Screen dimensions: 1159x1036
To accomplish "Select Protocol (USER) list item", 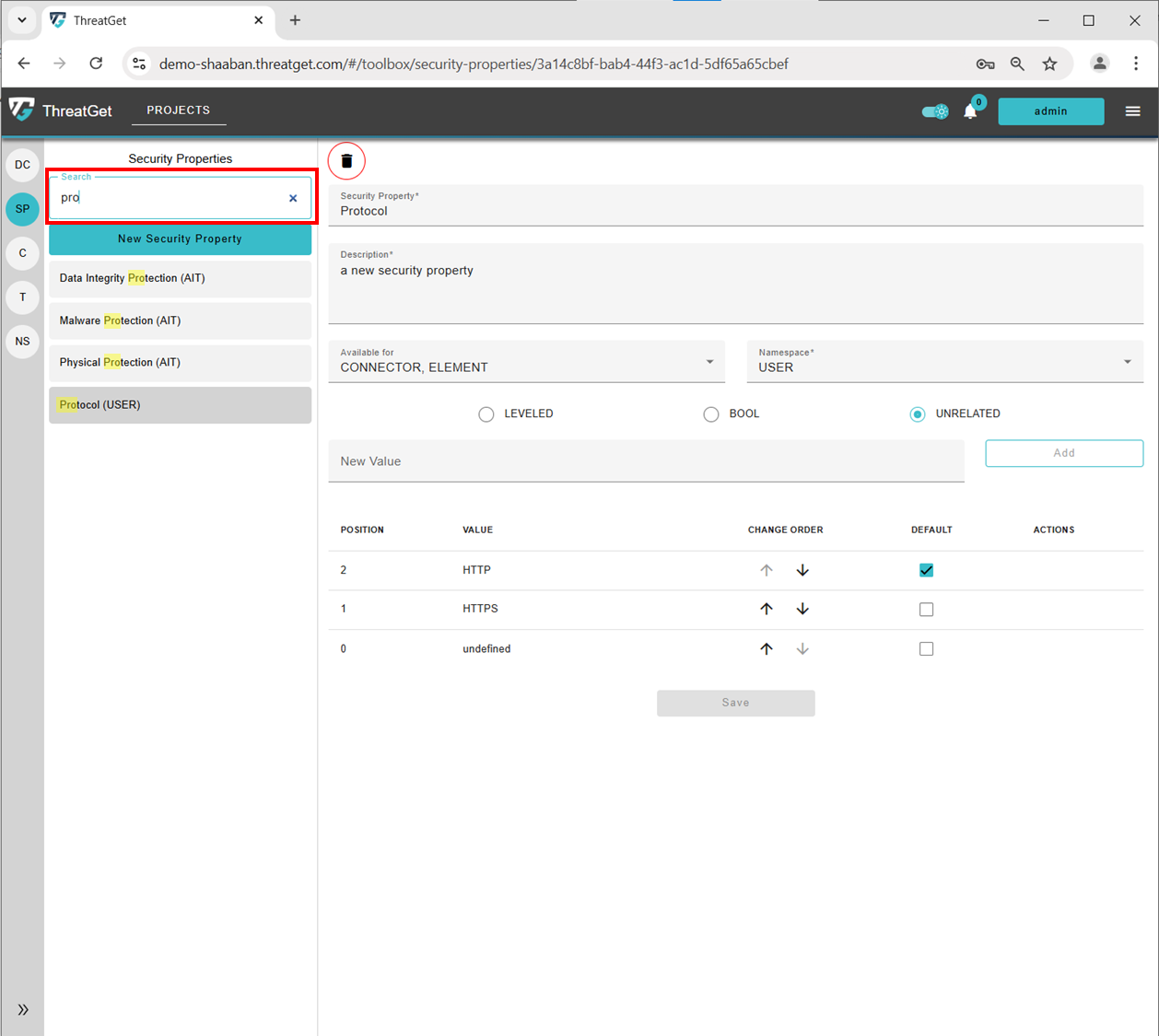I will coord(180,405).
